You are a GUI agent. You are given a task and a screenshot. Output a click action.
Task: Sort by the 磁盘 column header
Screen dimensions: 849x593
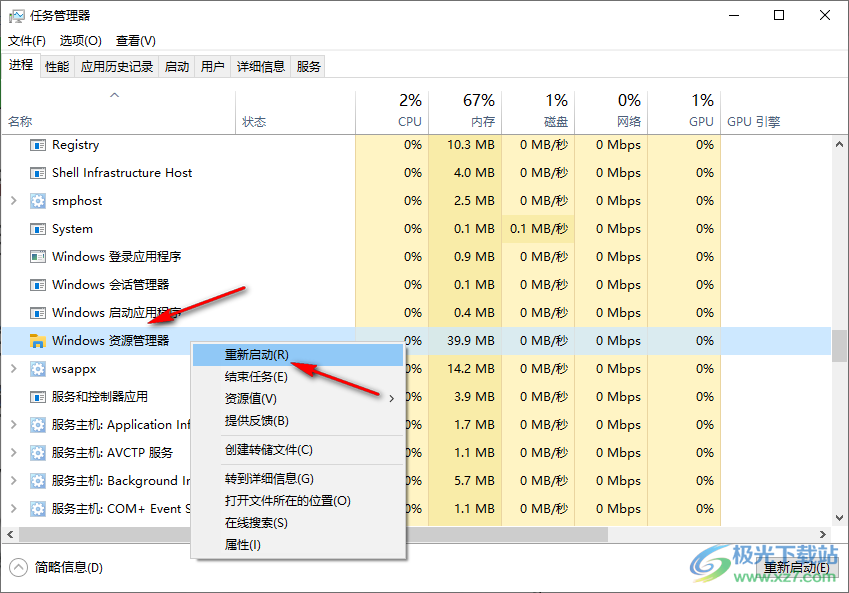(x=538, y=113)
